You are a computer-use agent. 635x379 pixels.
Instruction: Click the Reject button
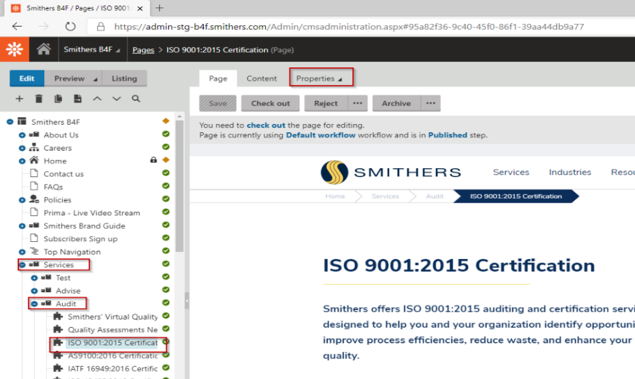326,103
